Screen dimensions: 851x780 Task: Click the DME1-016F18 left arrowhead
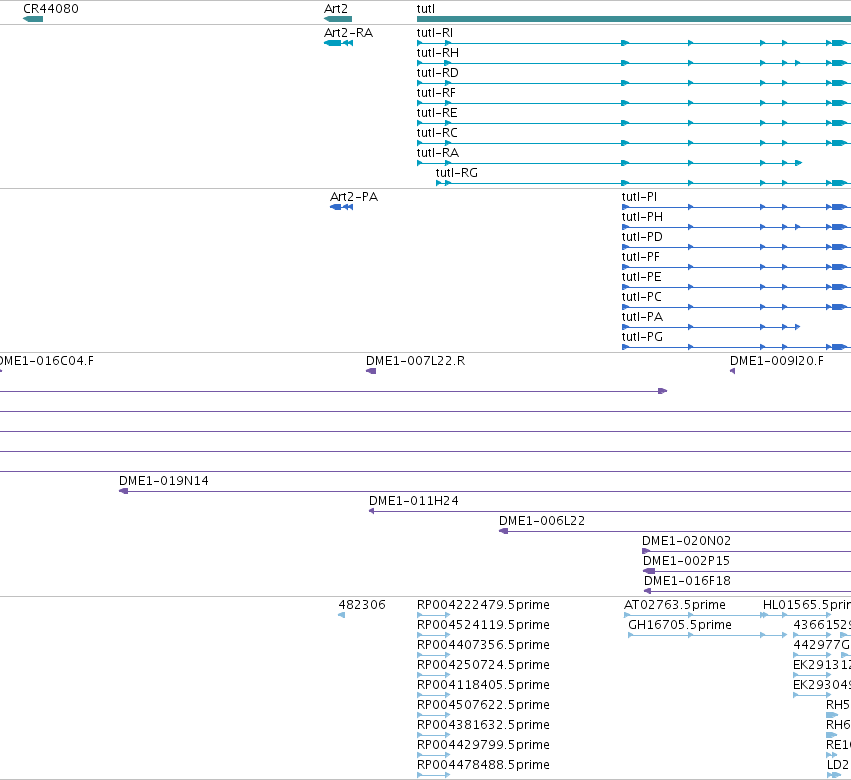pos(647,591)
